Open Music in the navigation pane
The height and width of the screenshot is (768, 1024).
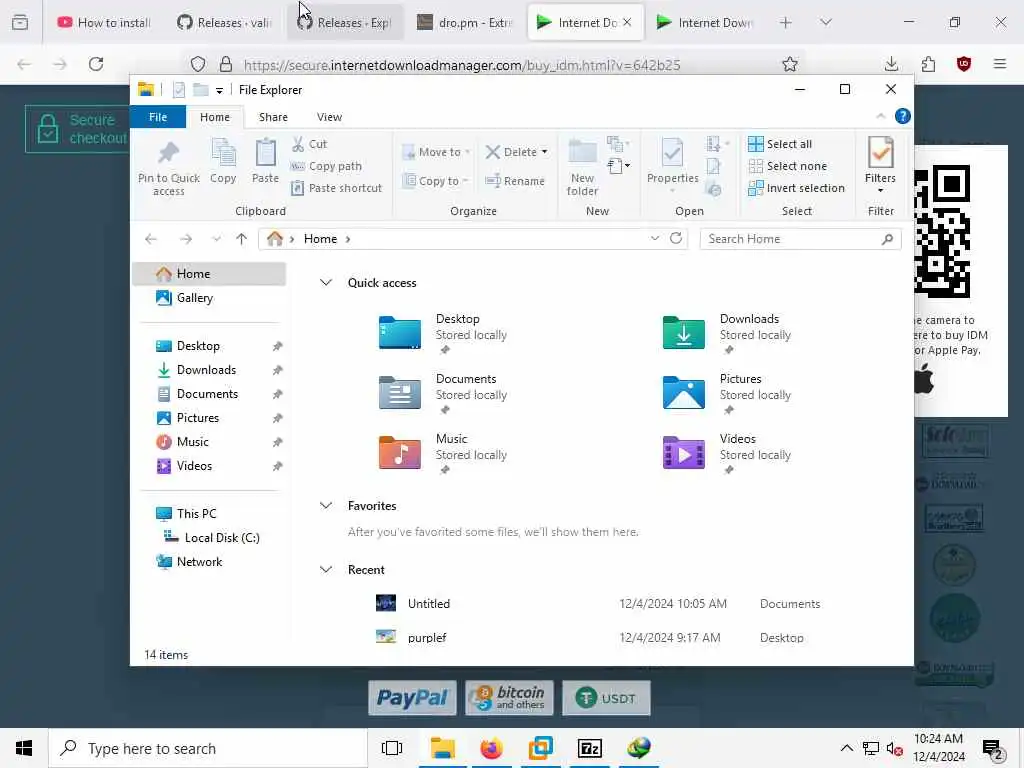click(193, 442)
